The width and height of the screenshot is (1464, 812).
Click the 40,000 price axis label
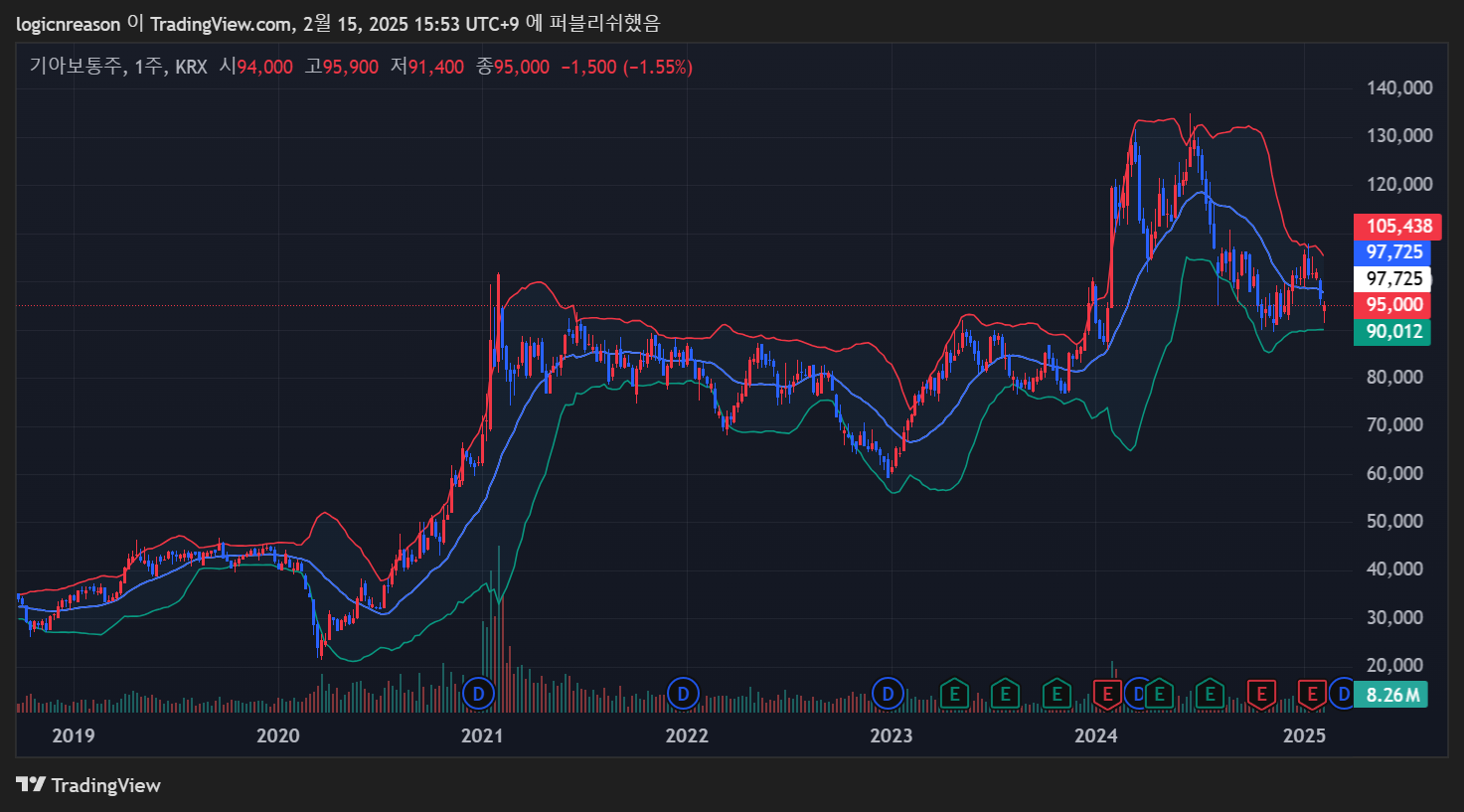pyautogui.click(x=1394, y=569)
